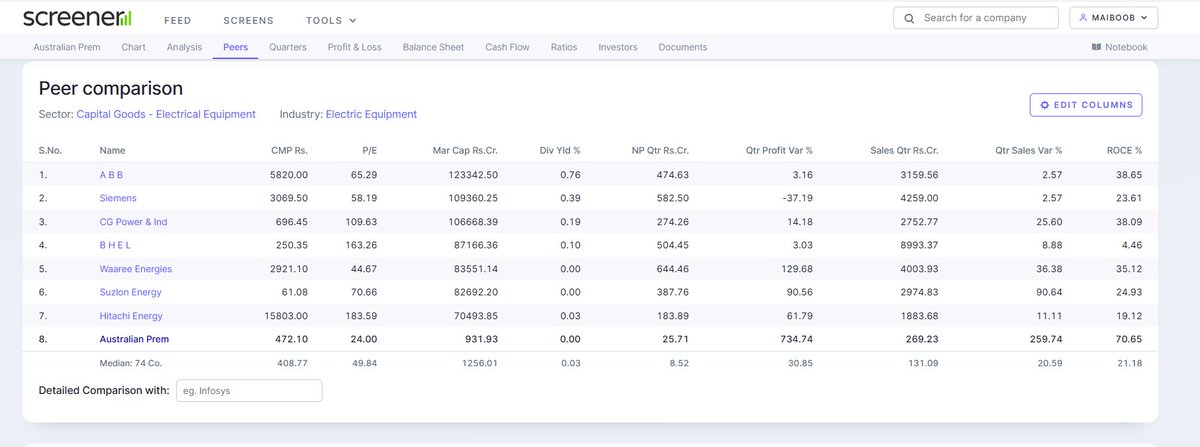Go to FEED in top navigation
Viewport: 1200px width, 447px height.
(x=177, y=20)
